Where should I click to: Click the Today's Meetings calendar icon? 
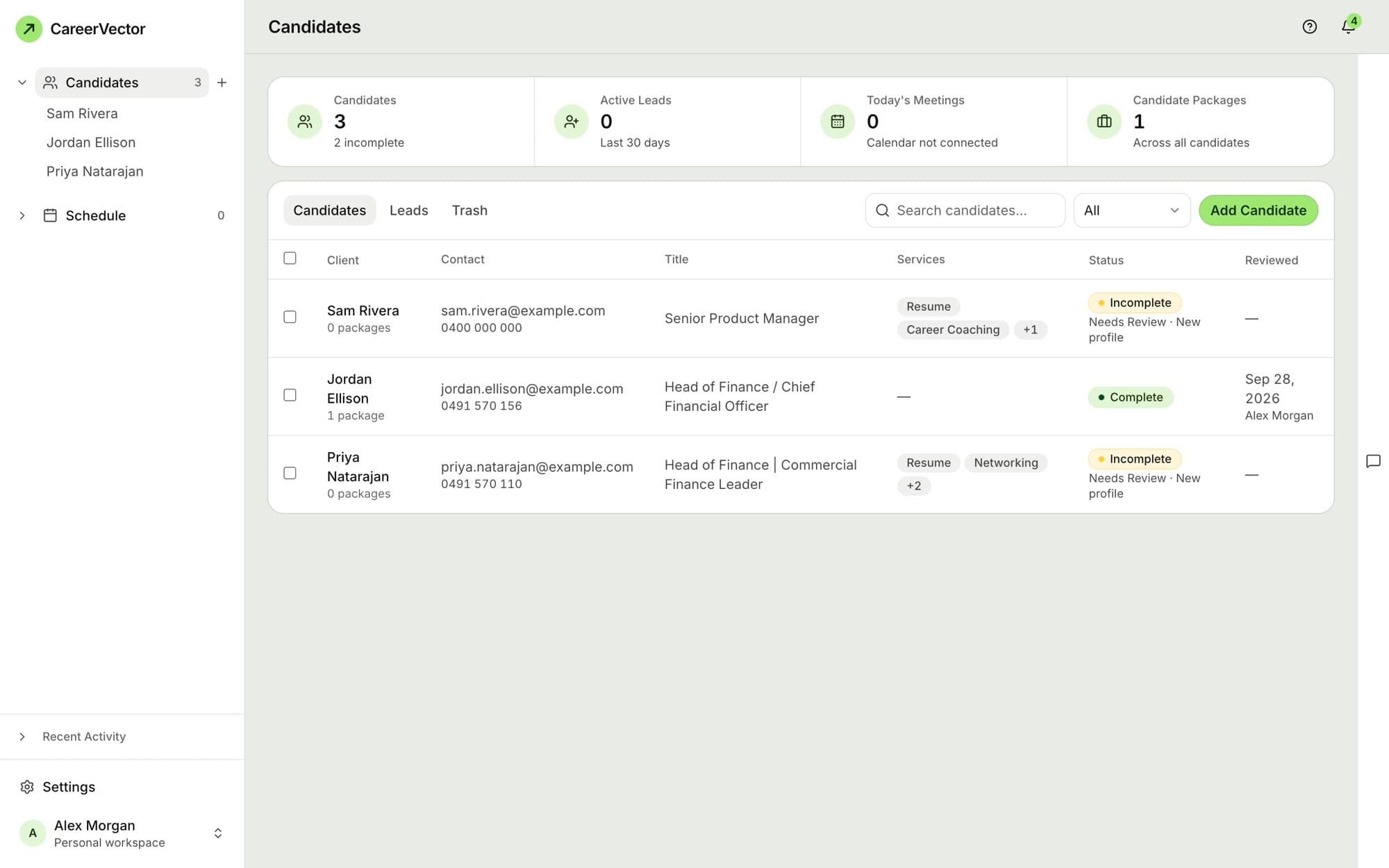click(838, 122)
